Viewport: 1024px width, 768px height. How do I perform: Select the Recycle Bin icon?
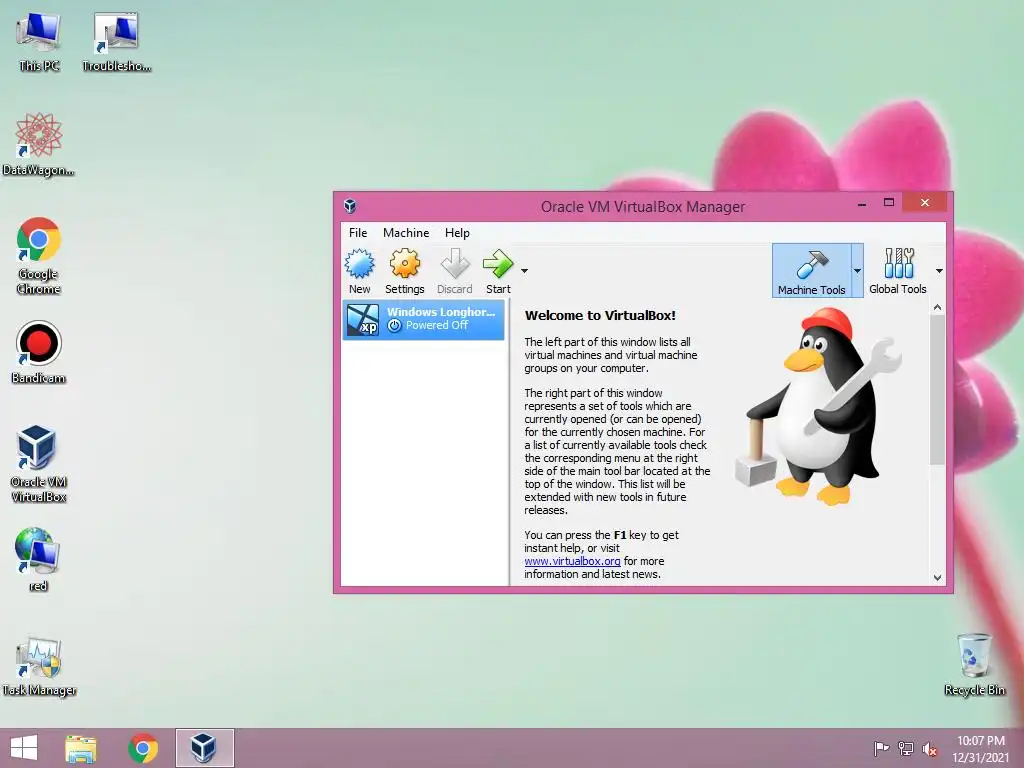point(974,665)
